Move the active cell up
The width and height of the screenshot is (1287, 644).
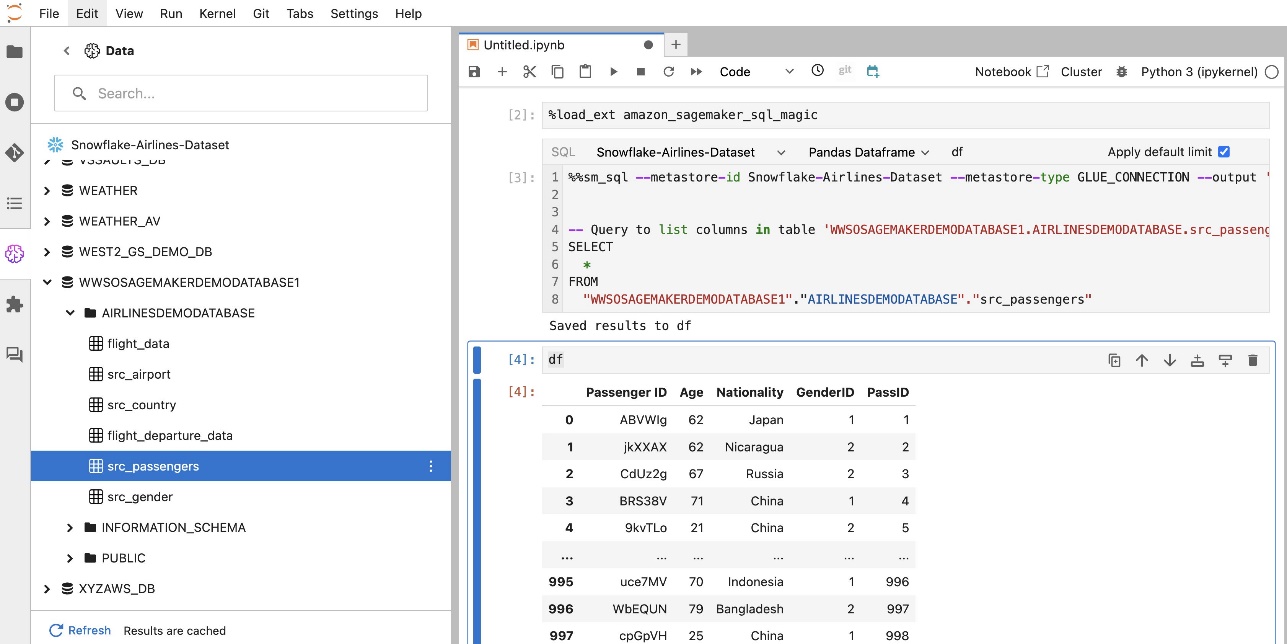1142,360
